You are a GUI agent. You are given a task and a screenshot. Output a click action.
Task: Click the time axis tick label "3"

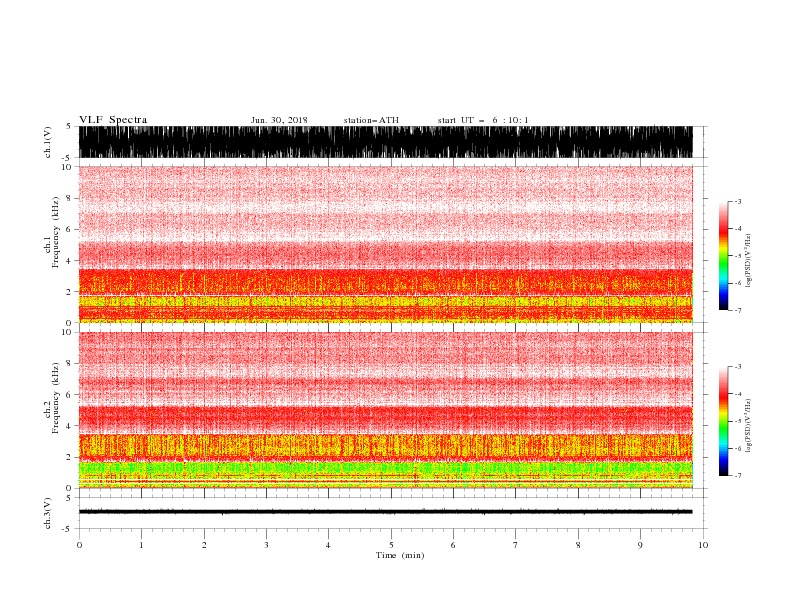tap(266, 545)
